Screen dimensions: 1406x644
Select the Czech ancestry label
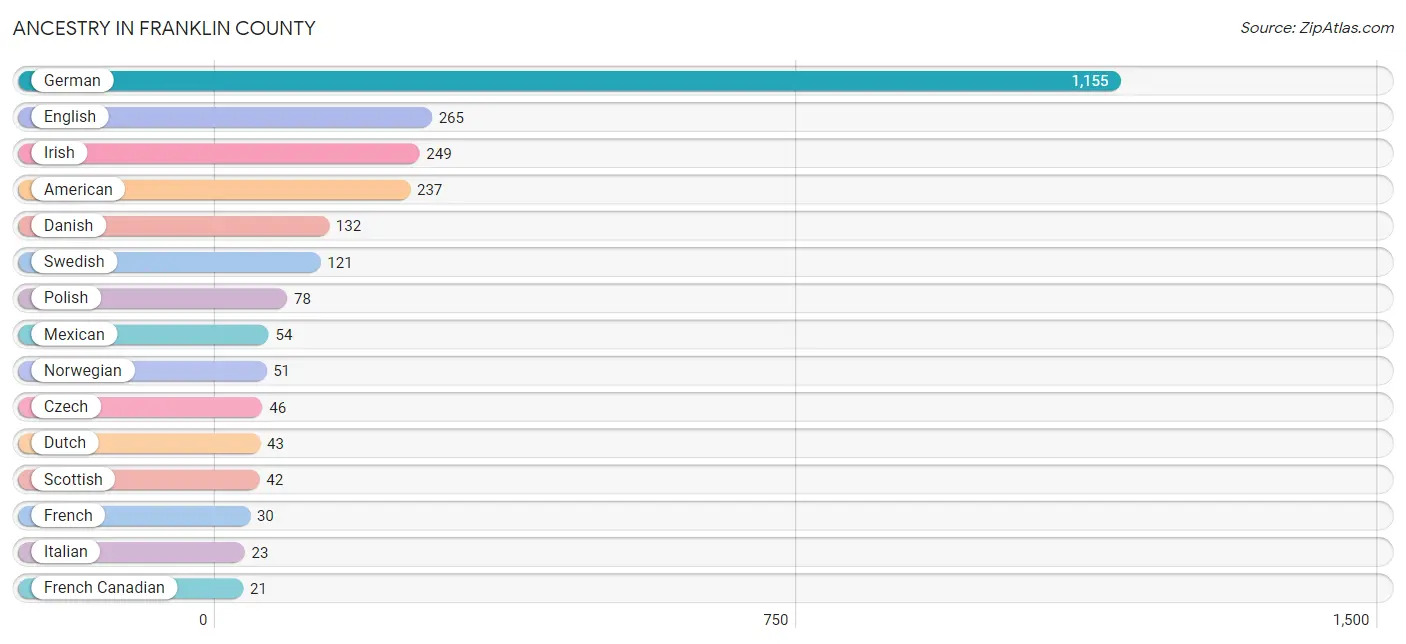click(66, 406)
